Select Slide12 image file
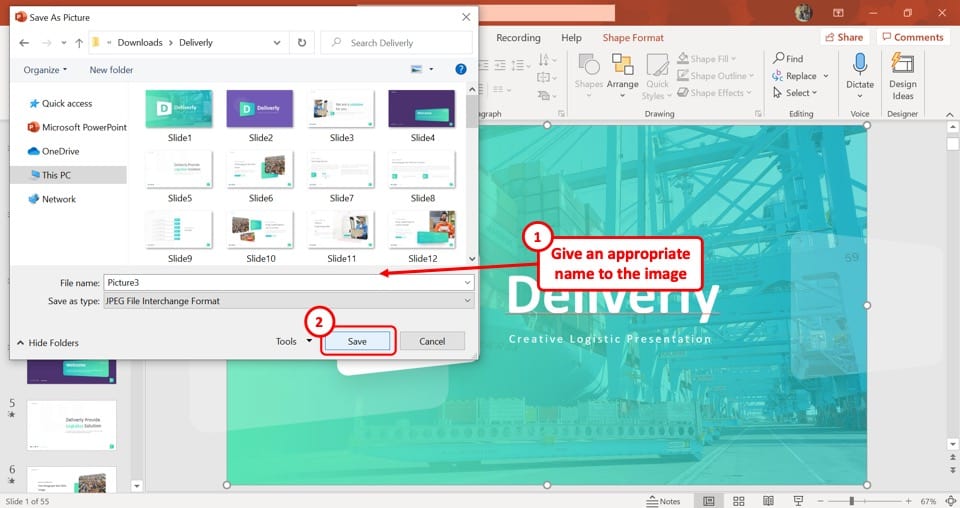This screenshot has width=960, height=508. [422, 237]
